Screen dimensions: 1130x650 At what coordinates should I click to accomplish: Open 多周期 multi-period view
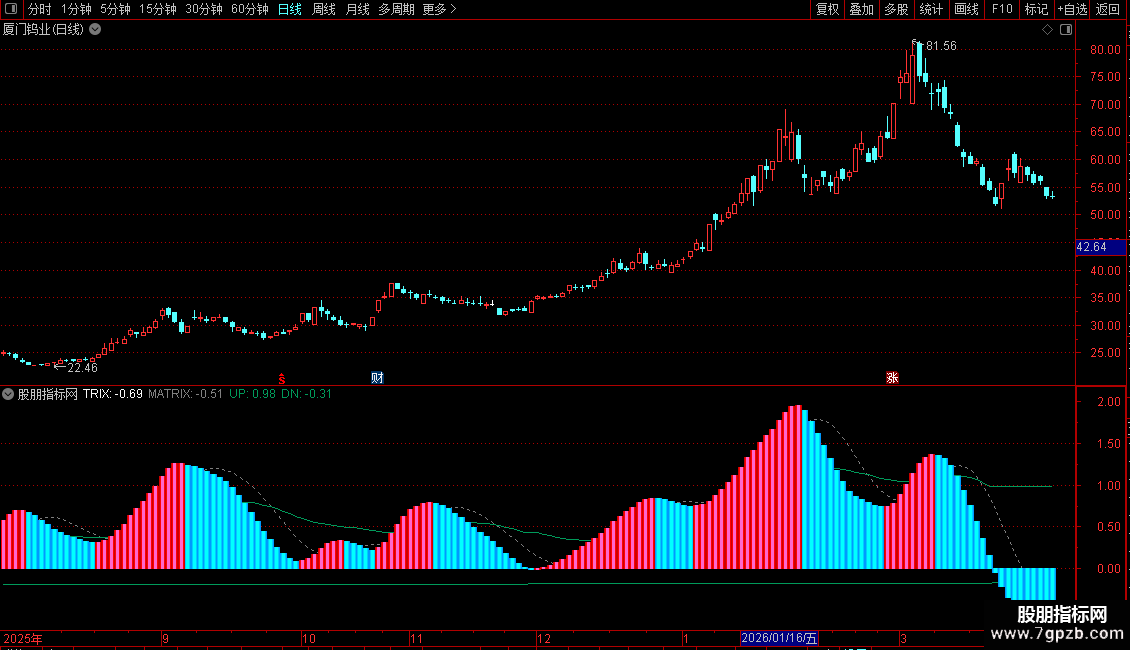pyautogui.click(x=396, y=9)
